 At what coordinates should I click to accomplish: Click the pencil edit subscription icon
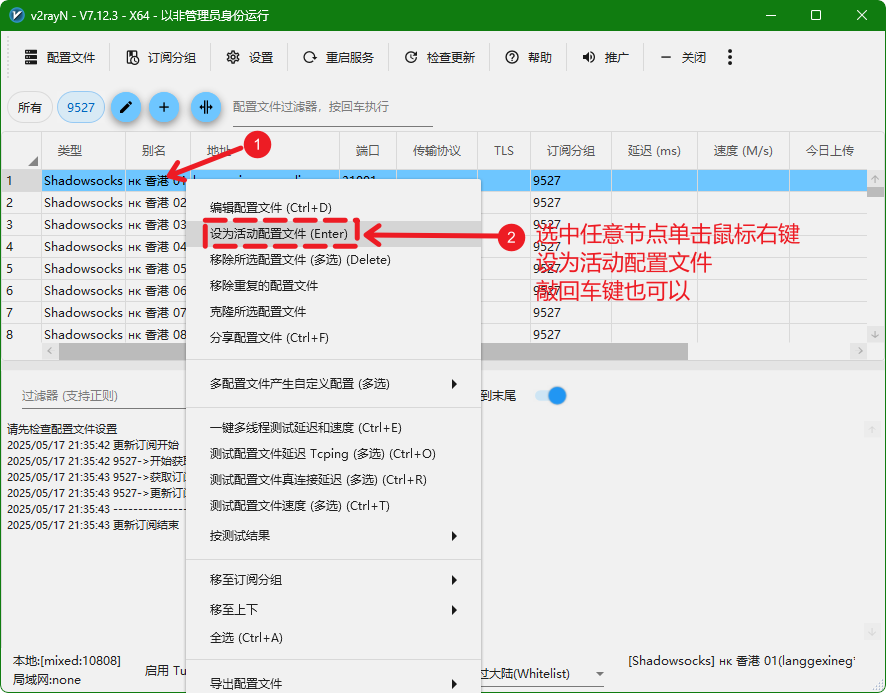click(126, 107)
